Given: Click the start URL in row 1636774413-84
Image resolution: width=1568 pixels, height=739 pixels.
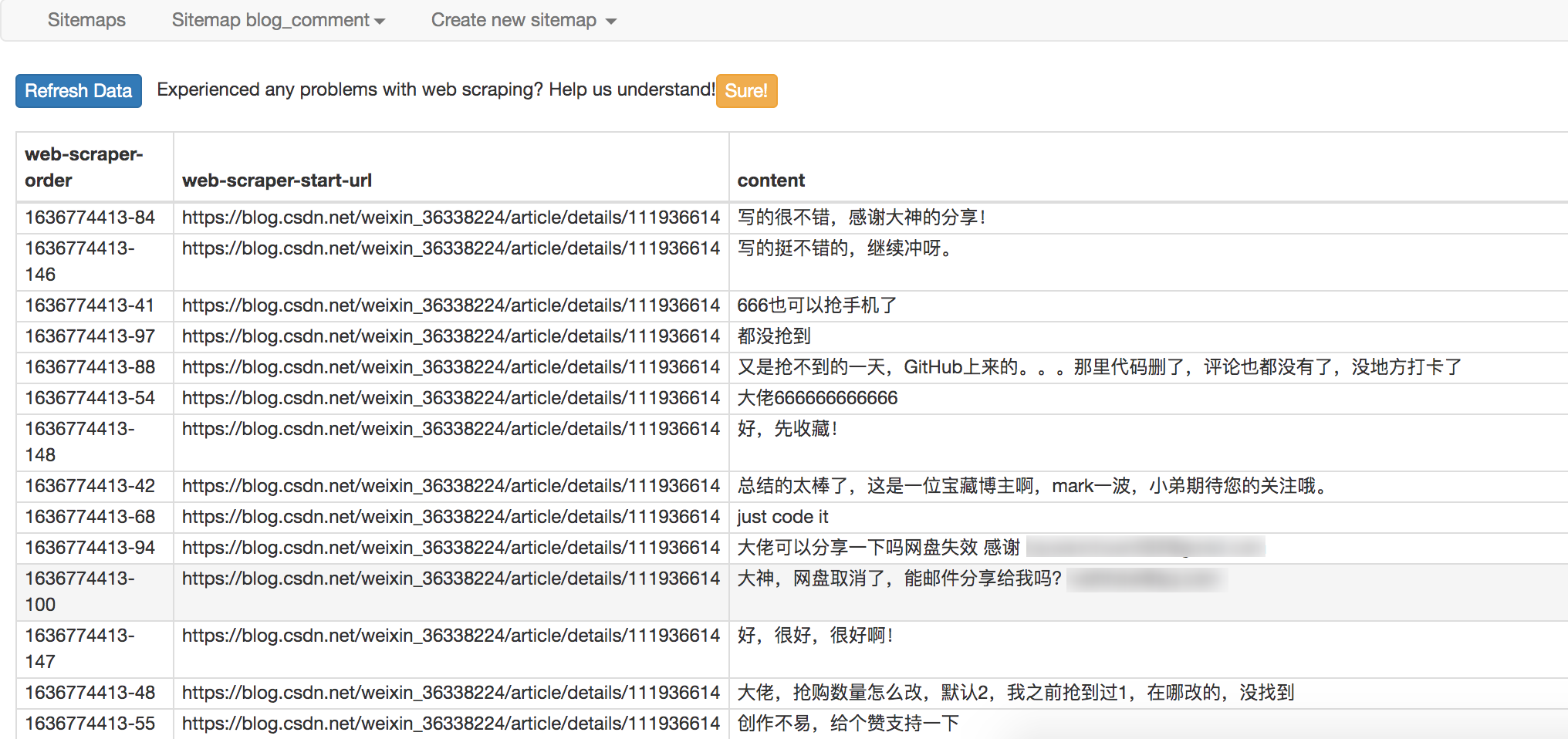Looking at the screenshot, I should 451,218.
